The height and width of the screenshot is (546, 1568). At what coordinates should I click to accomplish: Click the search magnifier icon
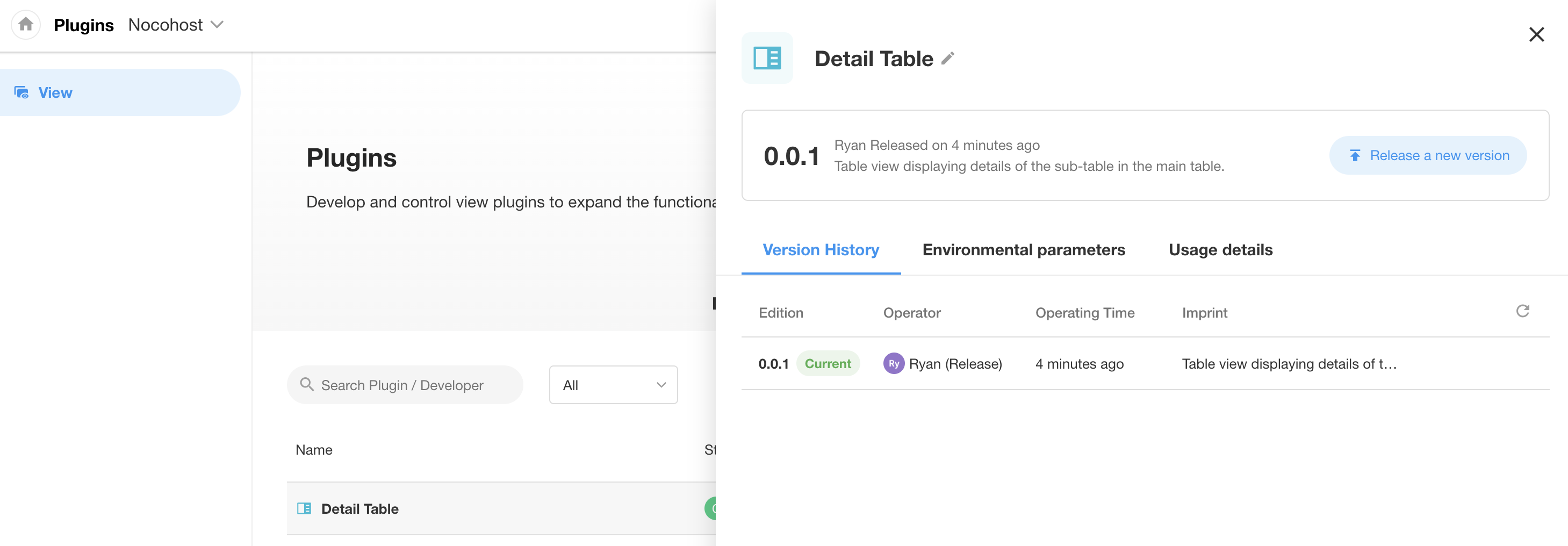click(307, 384)
